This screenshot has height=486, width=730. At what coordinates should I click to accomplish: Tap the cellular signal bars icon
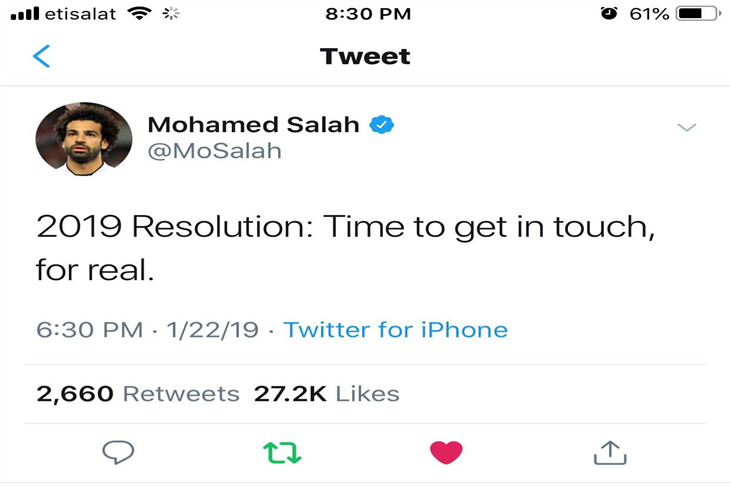(x=25, y=14)
